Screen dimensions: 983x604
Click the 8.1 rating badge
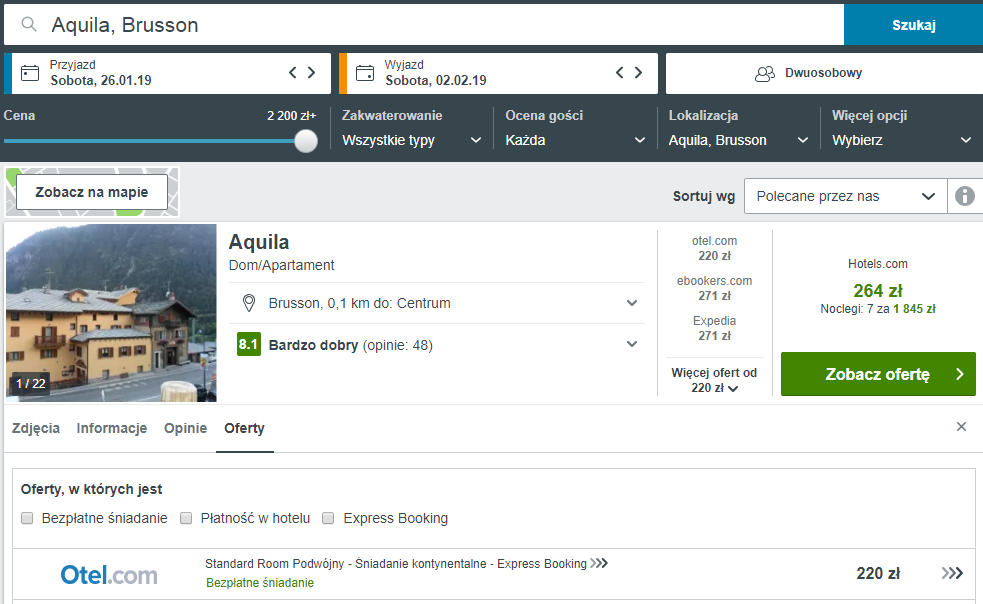[249, 345]
